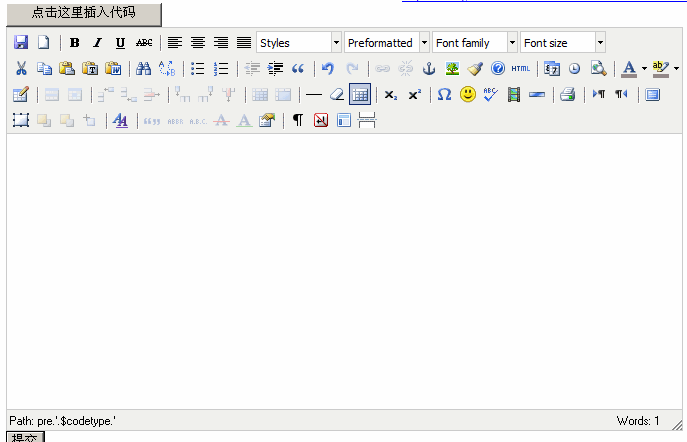Expand the background color picker arrow
The height and width of the screenshot is (442, 687).
[x=676, y=68]
